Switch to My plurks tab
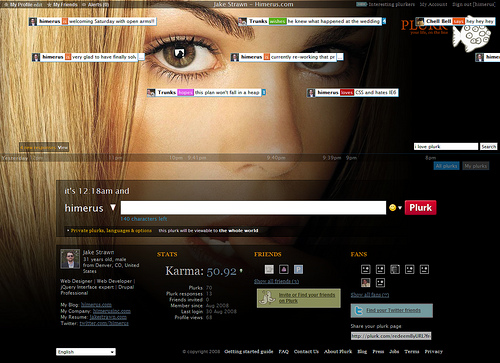Viewport: 500px width, 363px height. 476,166
